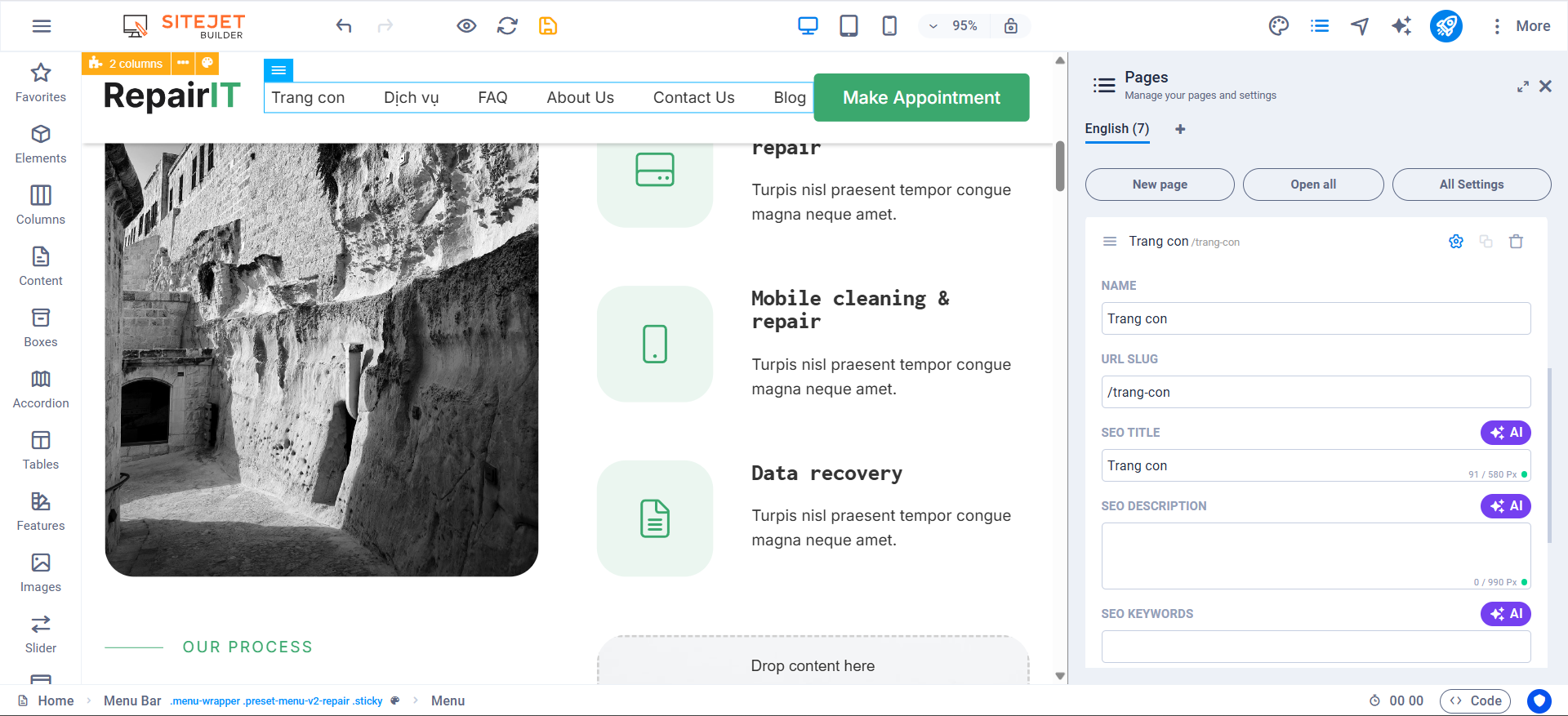Viewport: 1568px width, 716px height.
Task: Click the rocket publish button
Action: [1445, 26]
